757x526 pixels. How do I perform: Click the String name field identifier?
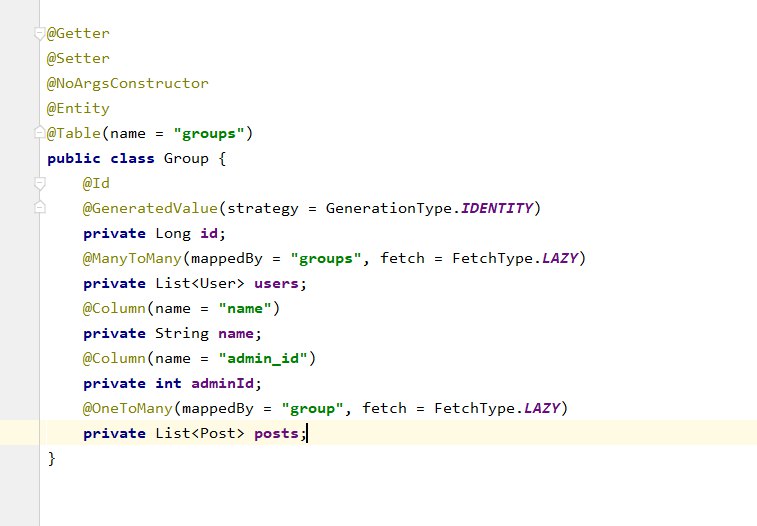236,333
